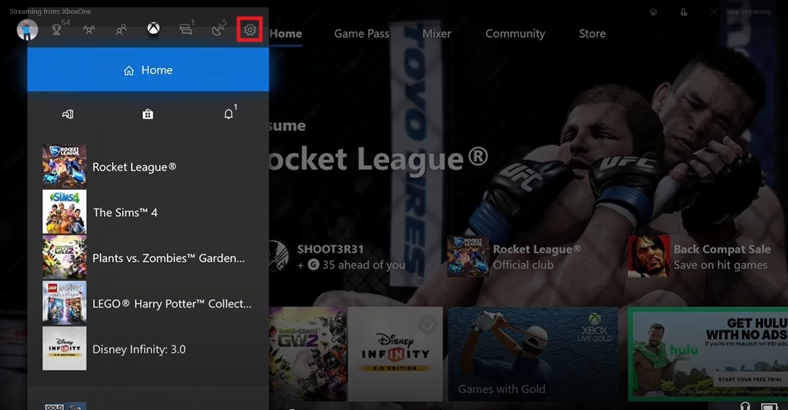Switch to the Store dashboard tab

click(592, 34)
